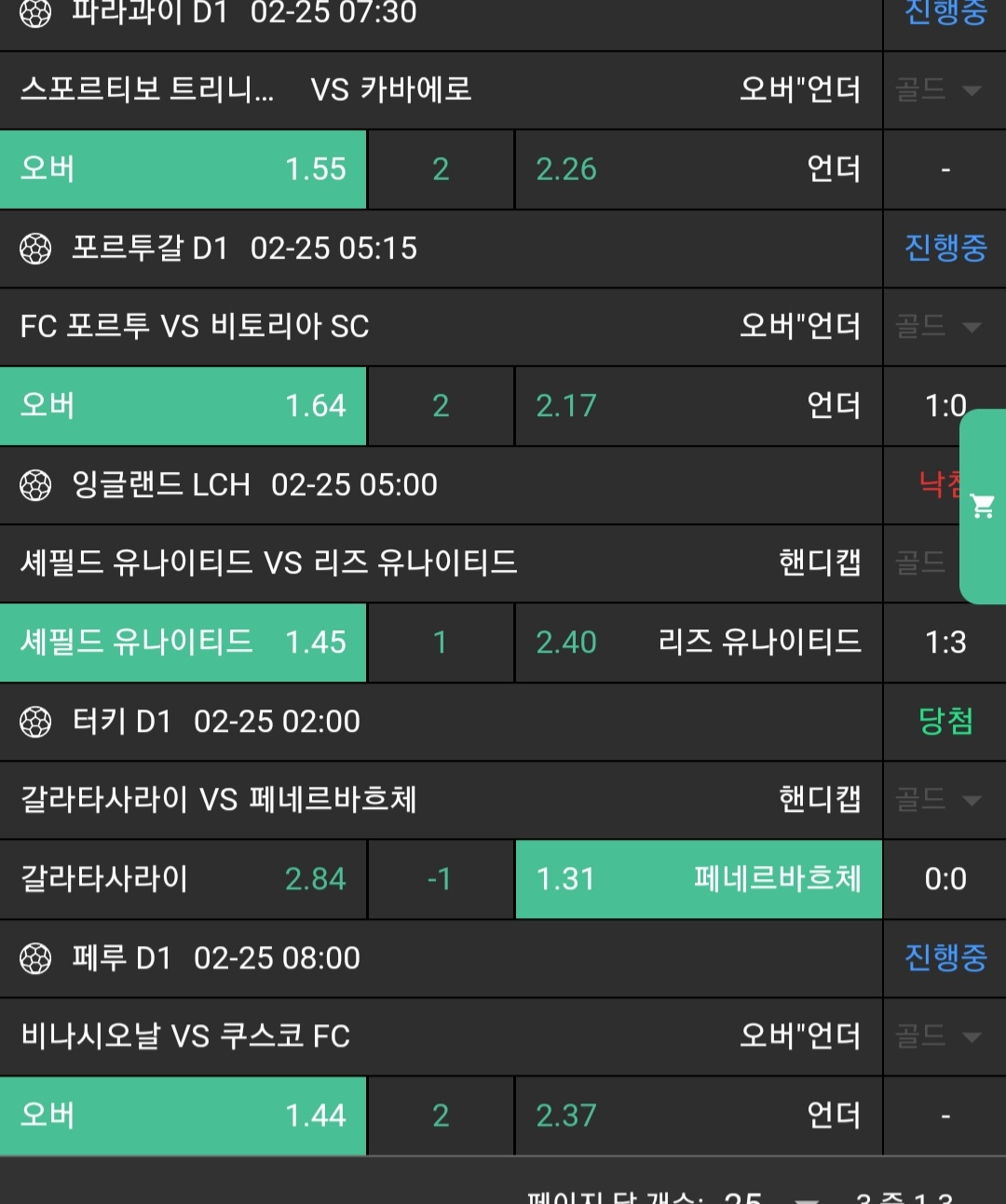Choose the 언더 2.37 option for 비나시오날

pos(699,1116)
